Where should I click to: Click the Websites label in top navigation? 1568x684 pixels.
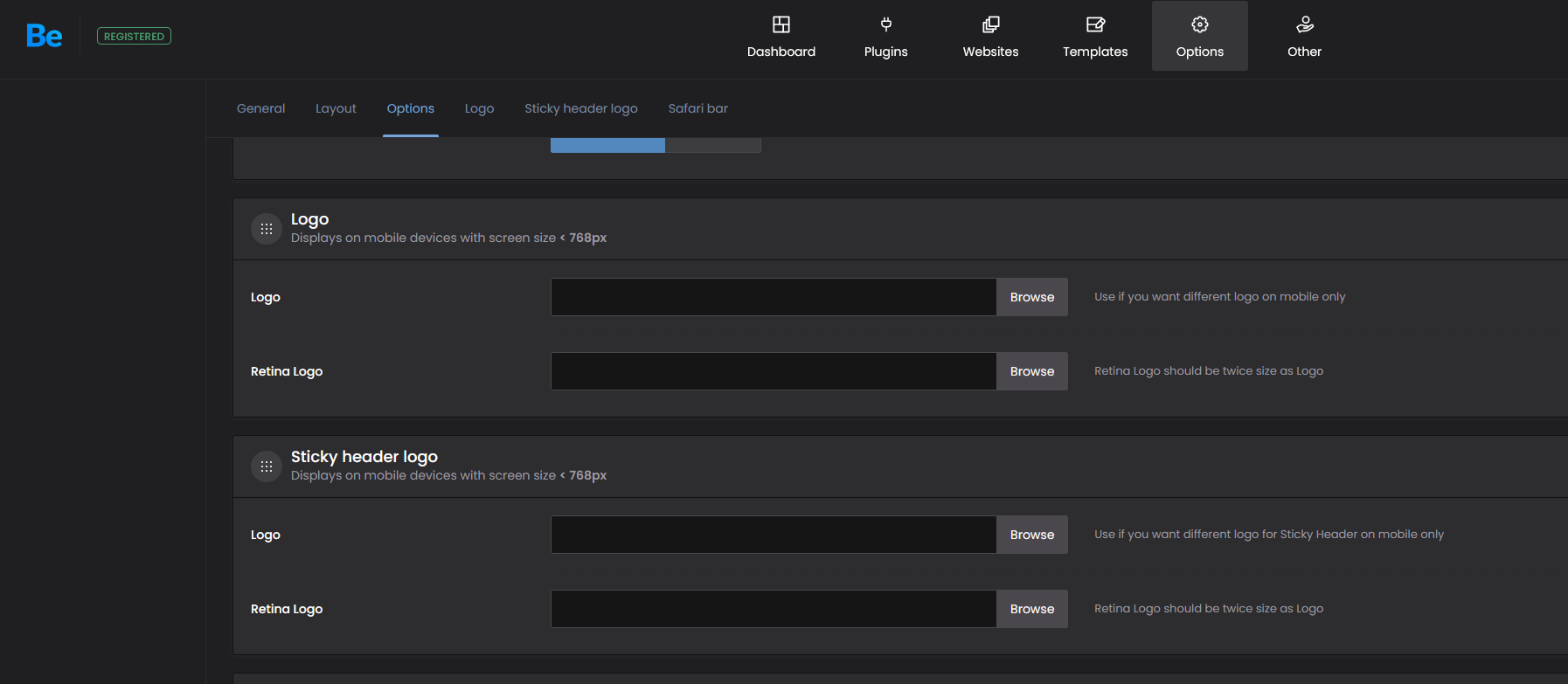click(991, 52)
